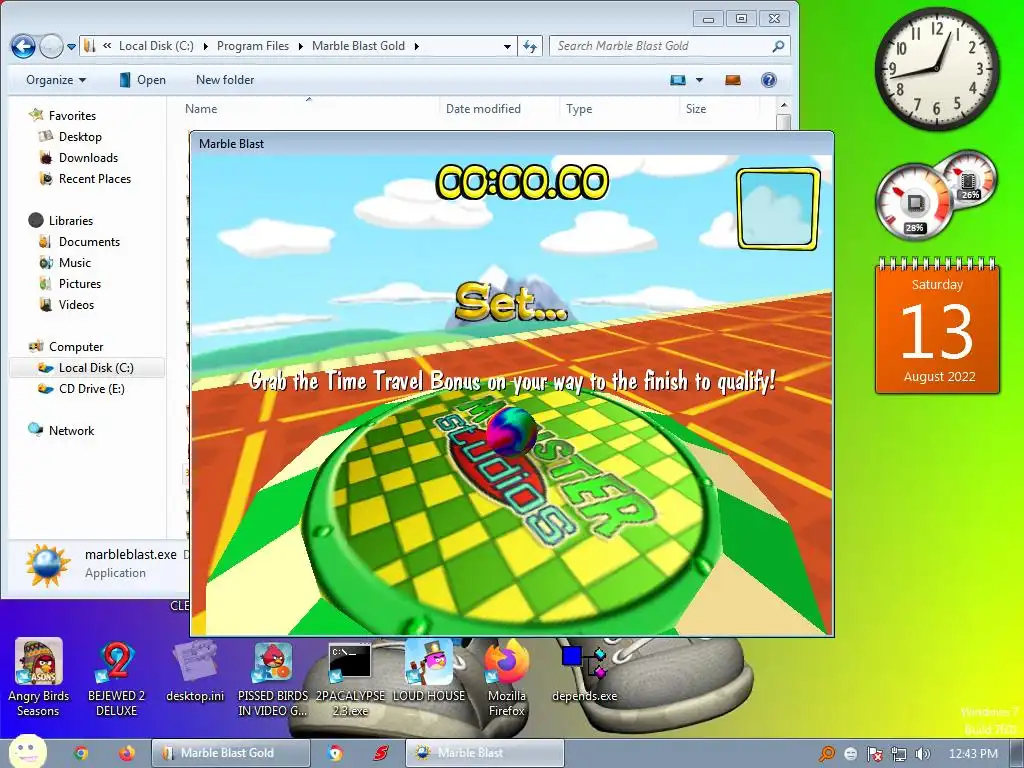This screenshot has height=768, width=1024.
Task: Select Desktop under Favorites
Action: (x=80, y=136)
